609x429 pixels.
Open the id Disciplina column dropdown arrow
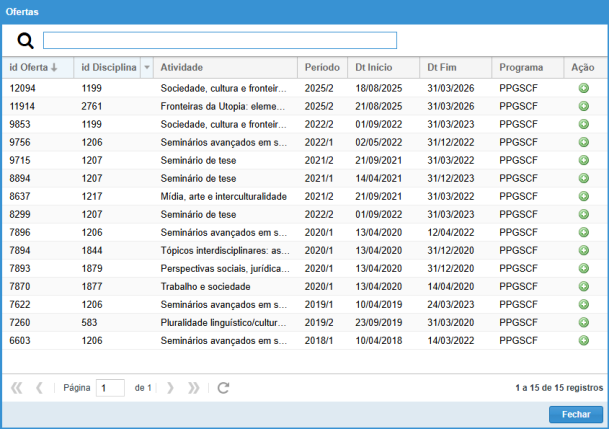[x=147, y=68]
